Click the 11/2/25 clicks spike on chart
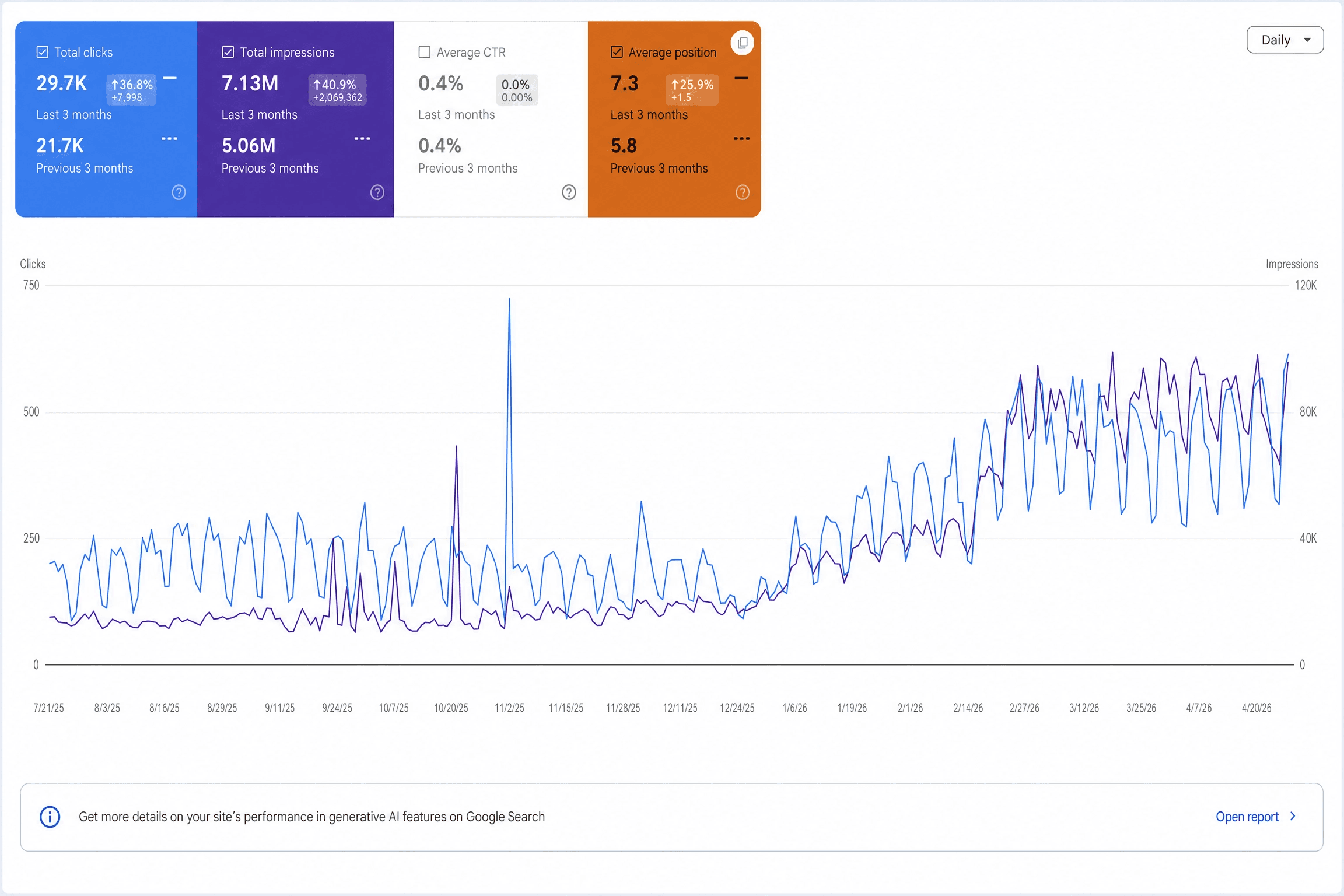Image resolution: width=1344 pixels, height=896 pixels. (x=509, y=299)
